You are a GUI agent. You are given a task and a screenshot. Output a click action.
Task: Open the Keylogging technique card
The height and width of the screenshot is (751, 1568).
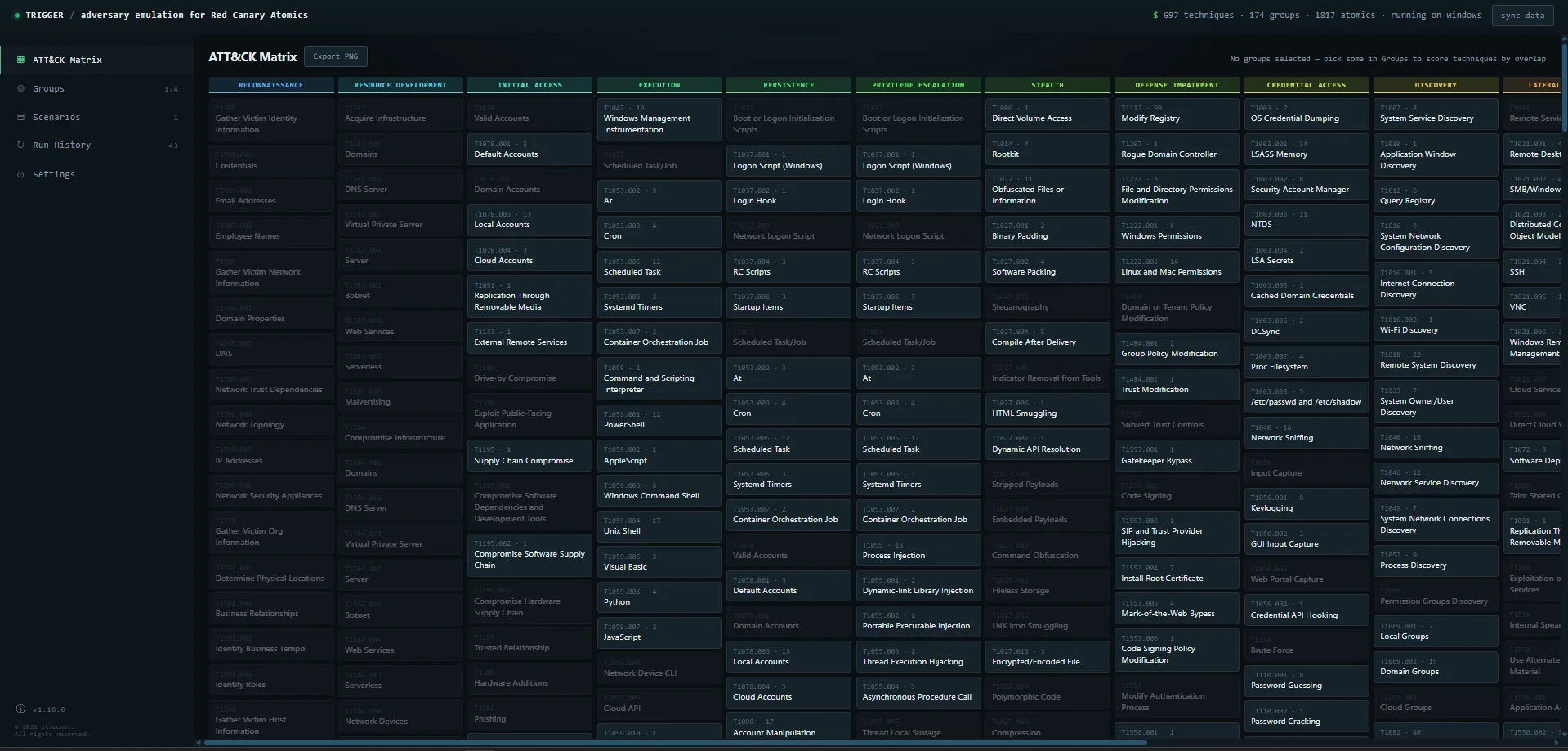pos(1306,503)
